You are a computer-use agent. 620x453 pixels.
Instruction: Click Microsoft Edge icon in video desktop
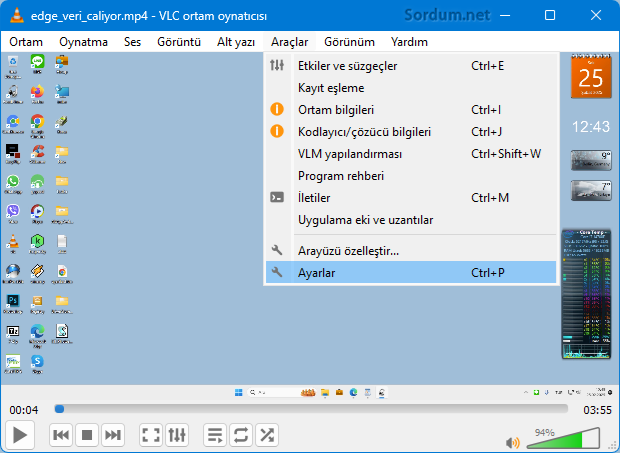38,331
